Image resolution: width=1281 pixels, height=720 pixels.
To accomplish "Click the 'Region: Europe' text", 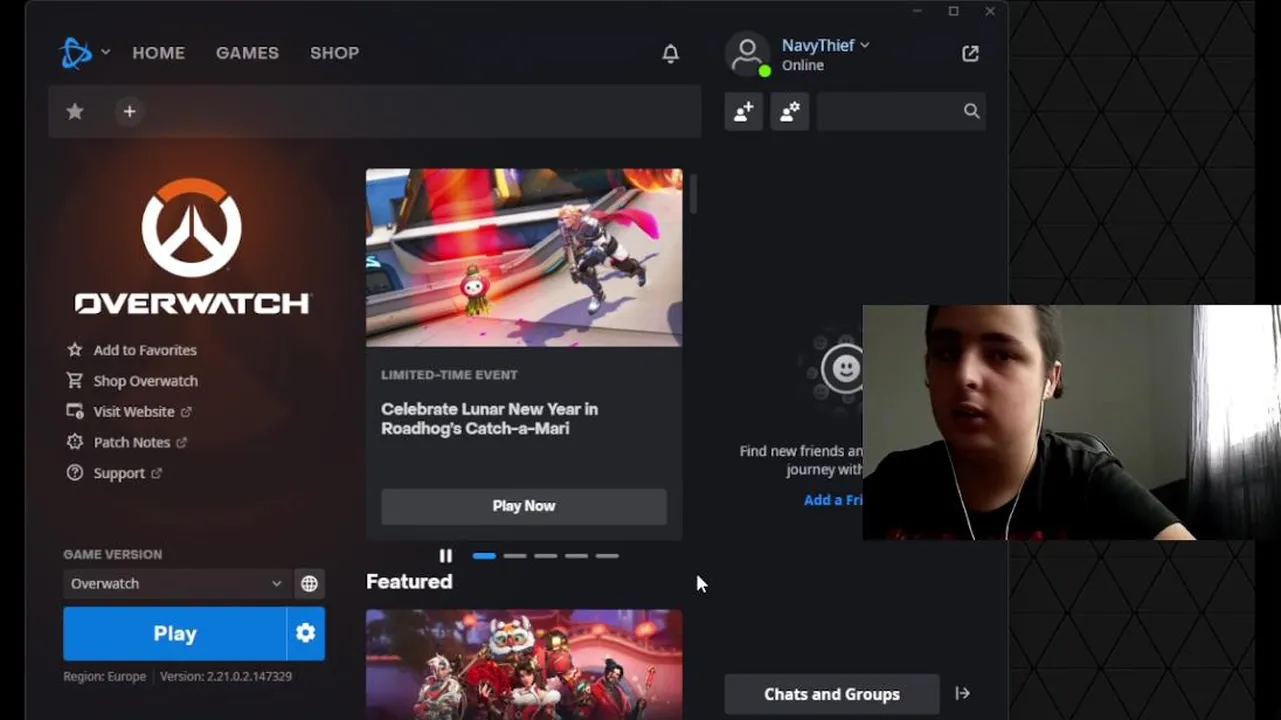I will 105,677.
